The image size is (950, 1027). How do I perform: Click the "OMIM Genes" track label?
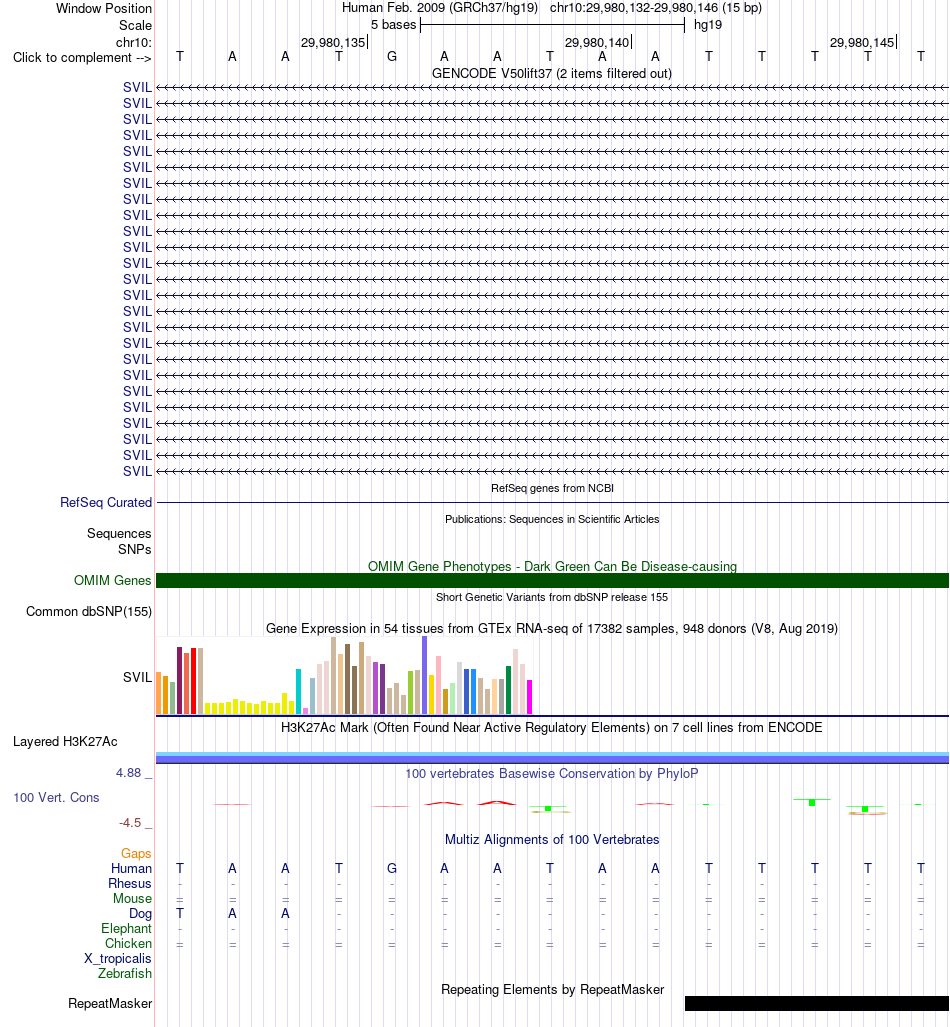pos(113,580)
